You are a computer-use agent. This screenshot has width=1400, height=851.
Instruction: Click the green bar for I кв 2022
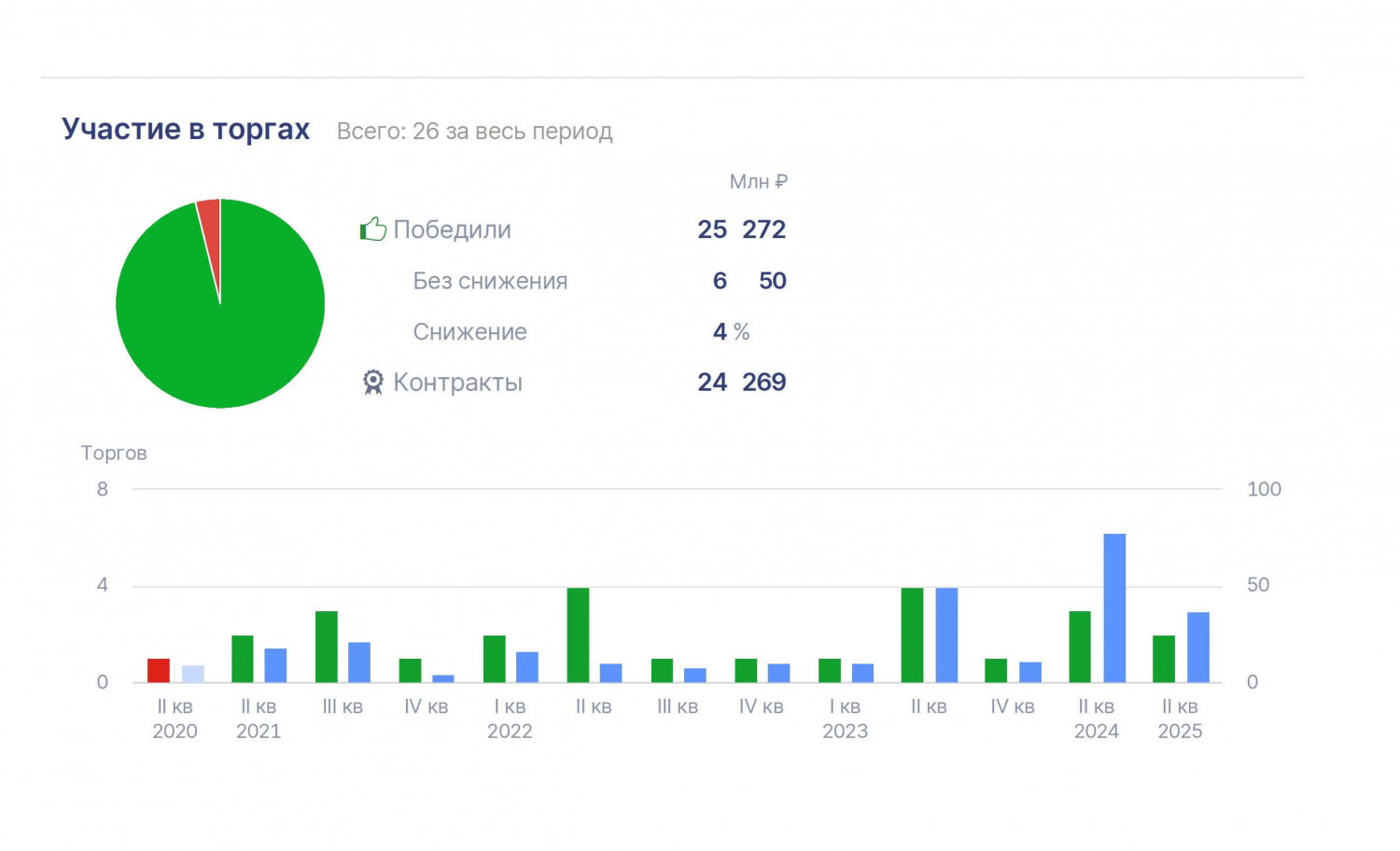point(495,659)
